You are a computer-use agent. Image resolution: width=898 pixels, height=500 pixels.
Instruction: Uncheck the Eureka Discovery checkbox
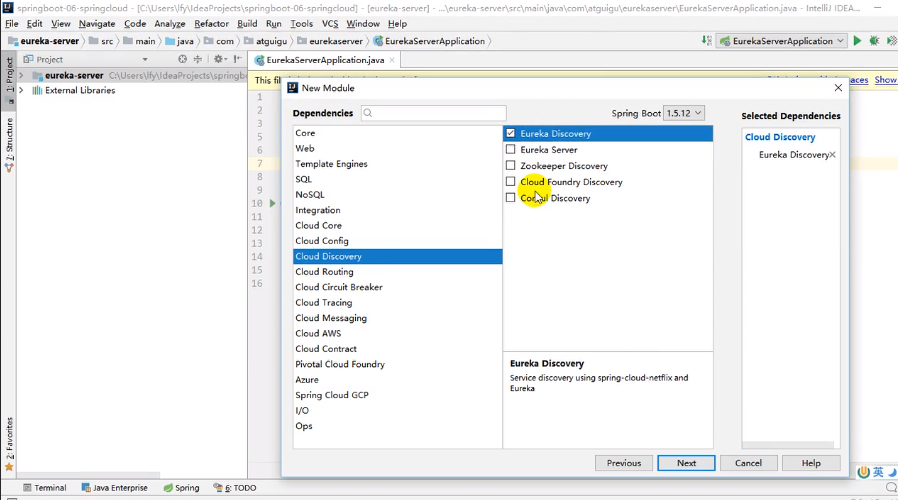coord(510,133)
